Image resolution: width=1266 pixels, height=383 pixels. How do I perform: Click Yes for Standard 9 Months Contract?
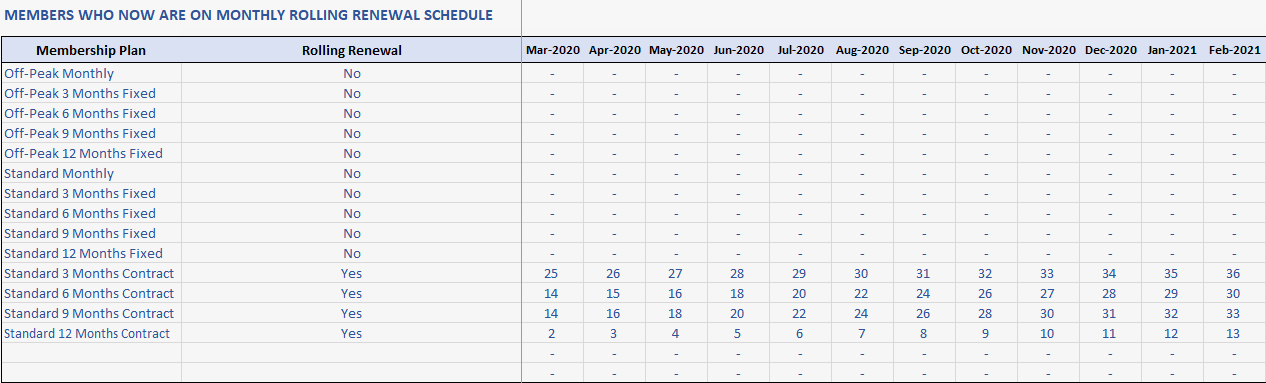(351, 313)
